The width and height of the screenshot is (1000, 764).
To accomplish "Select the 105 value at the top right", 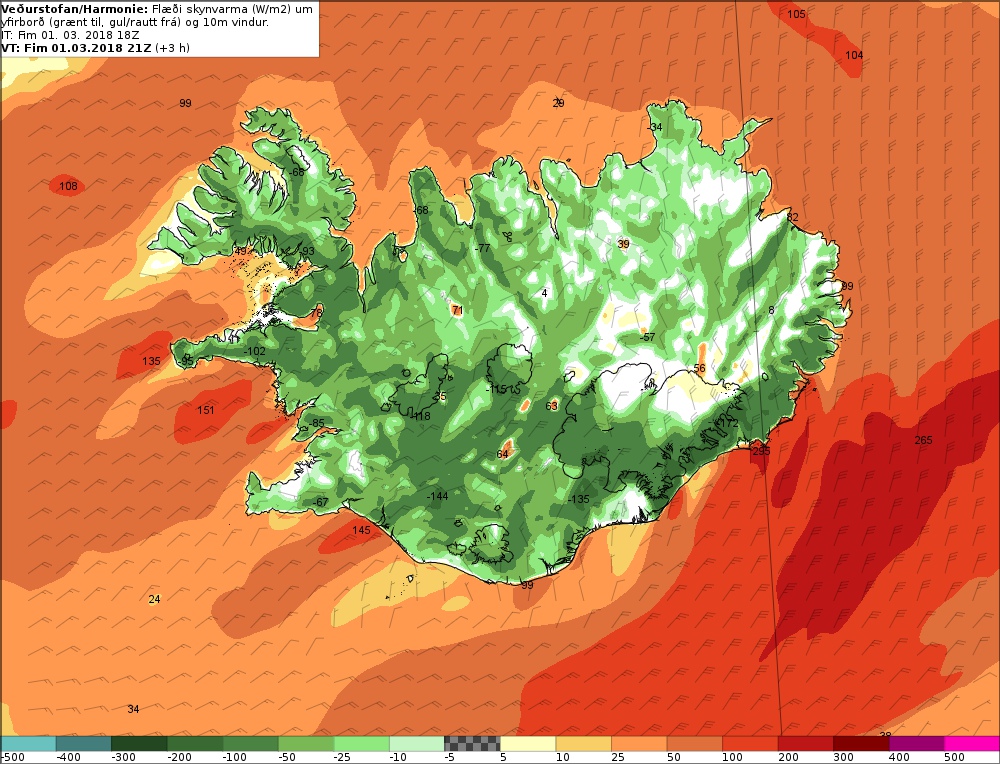I will [x=796, y=14].
